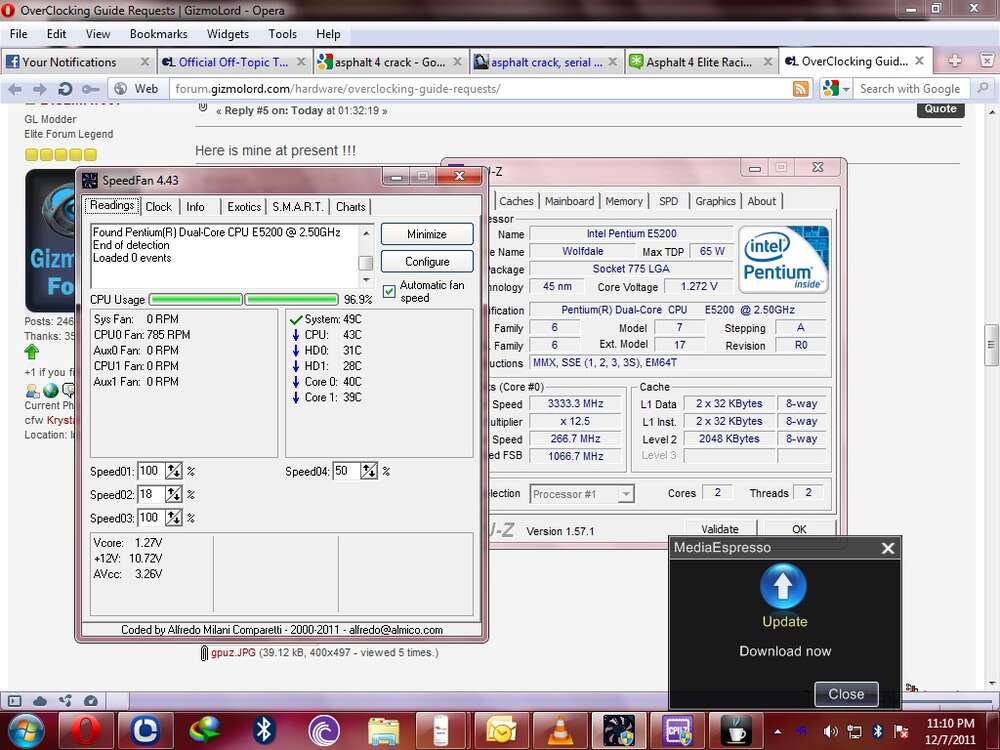Open the CPU-Z Graphics tab
Image resolution: width=1000 pixels, height=750 pixels.
pos(715,201)
